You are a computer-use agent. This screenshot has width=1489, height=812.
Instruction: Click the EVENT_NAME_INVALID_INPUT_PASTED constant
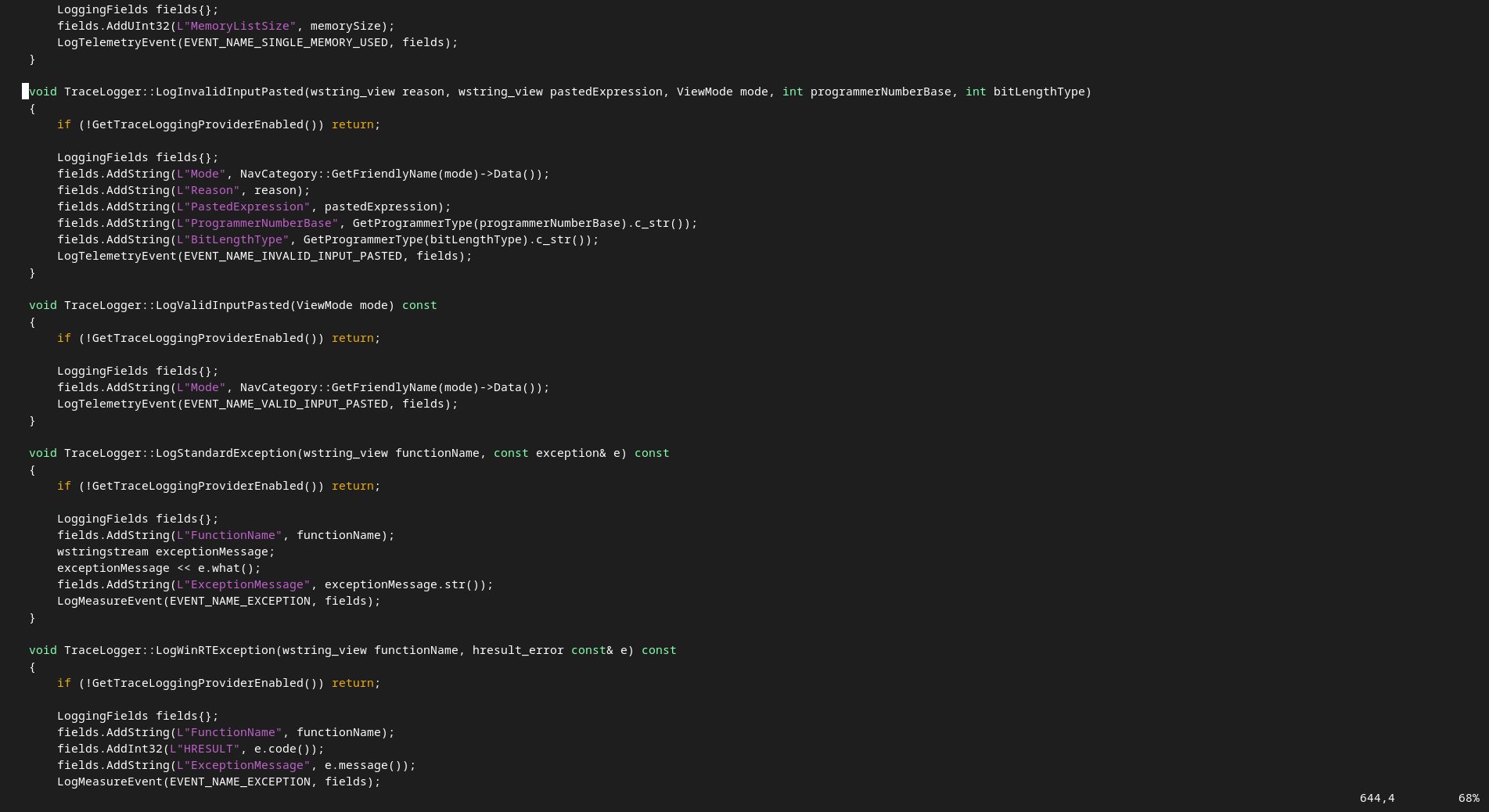click(x=293, y=256)
